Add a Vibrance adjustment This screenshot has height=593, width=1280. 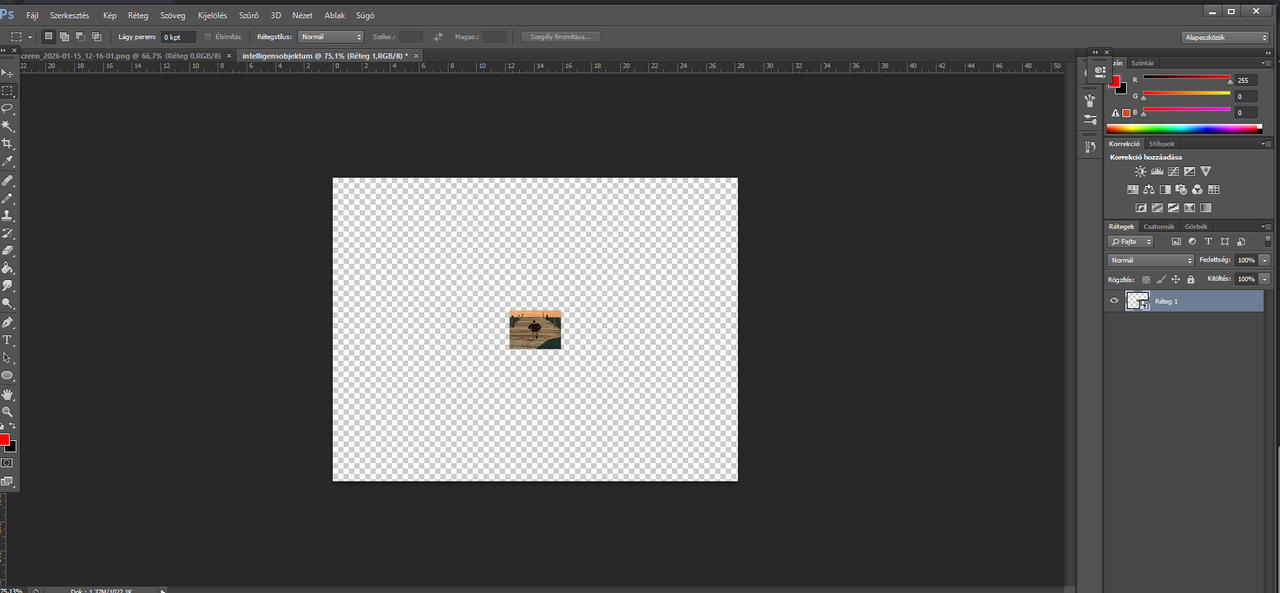tap(1205, 172)
